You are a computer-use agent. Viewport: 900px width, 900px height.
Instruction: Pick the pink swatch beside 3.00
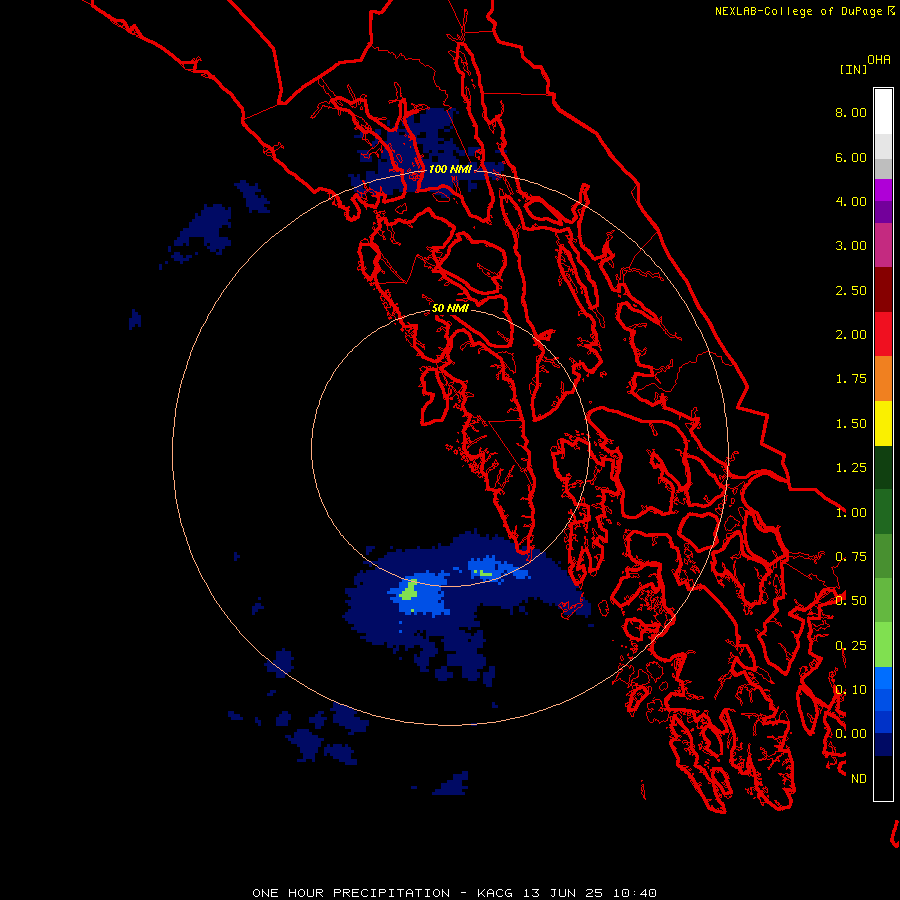(x=883, y=245)
